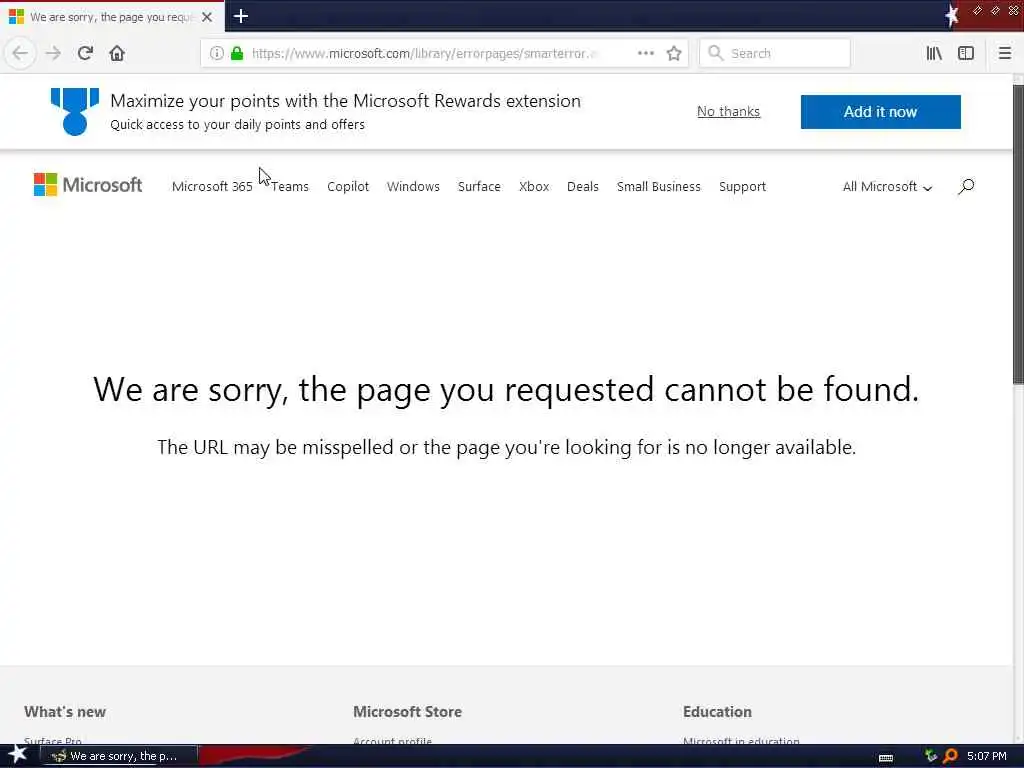Screen dimensions: 1024x768
Task: Click the 5:07 PM clock
Action: pos(986,756)
